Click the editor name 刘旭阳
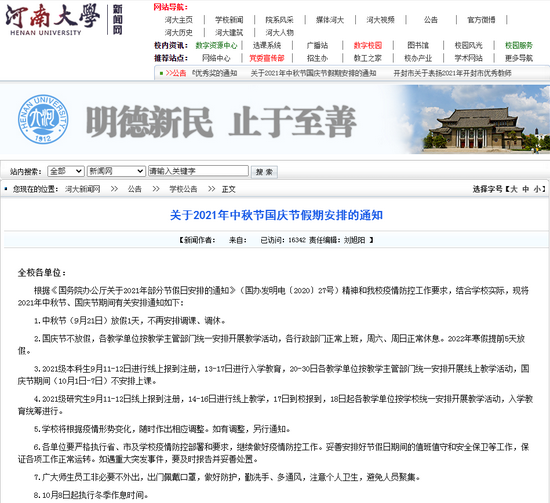The height and width of the screenshot is (503, 550). [x=354, y=240]
